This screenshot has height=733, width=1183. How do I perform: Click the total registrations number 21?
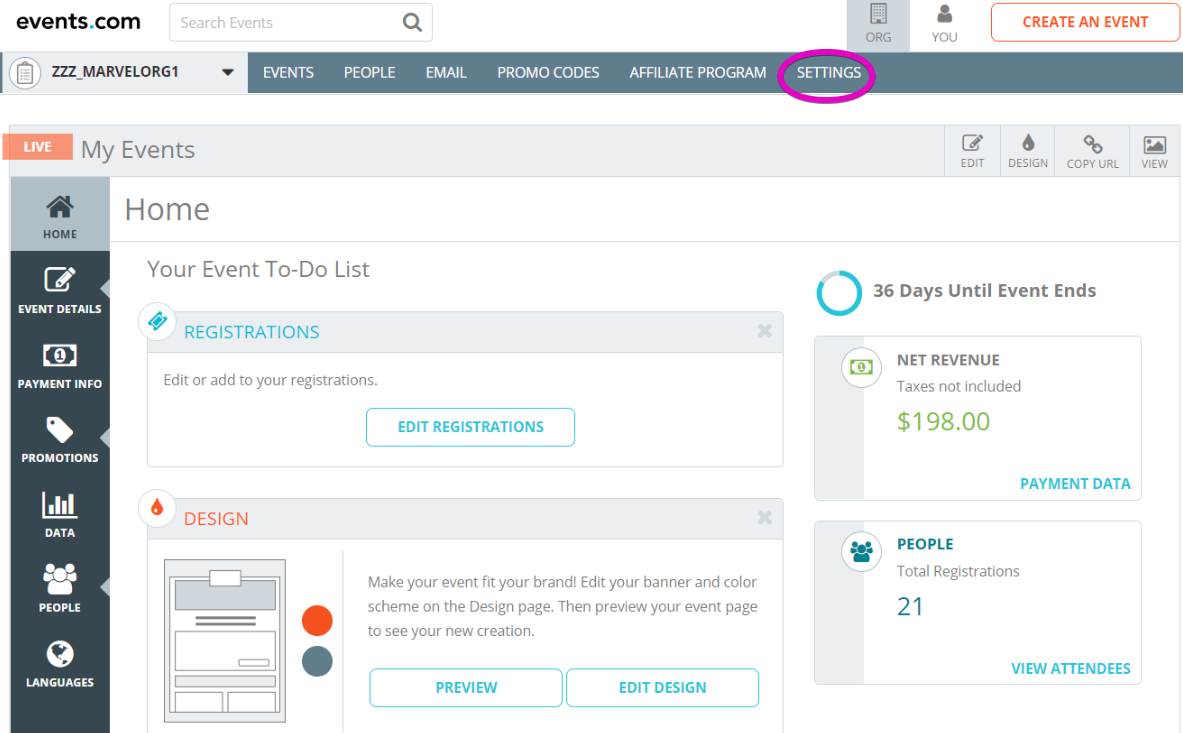click(910, 606)
